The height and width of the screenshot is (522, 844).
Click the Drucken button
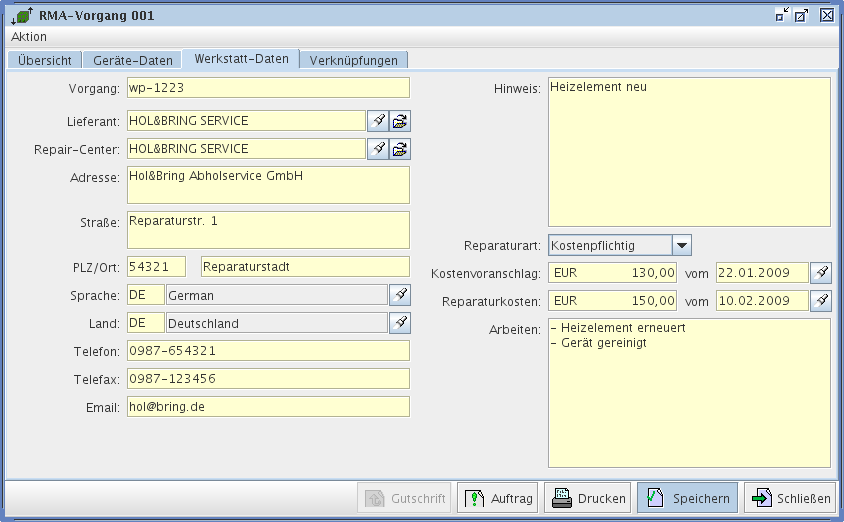(x=589, y=498)
